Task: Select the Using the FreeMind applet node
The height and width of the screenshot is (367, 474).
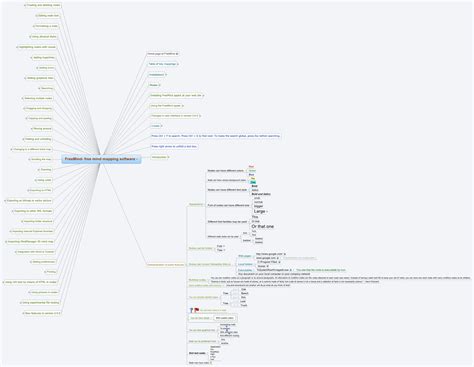Action: (x=165, y=106)
